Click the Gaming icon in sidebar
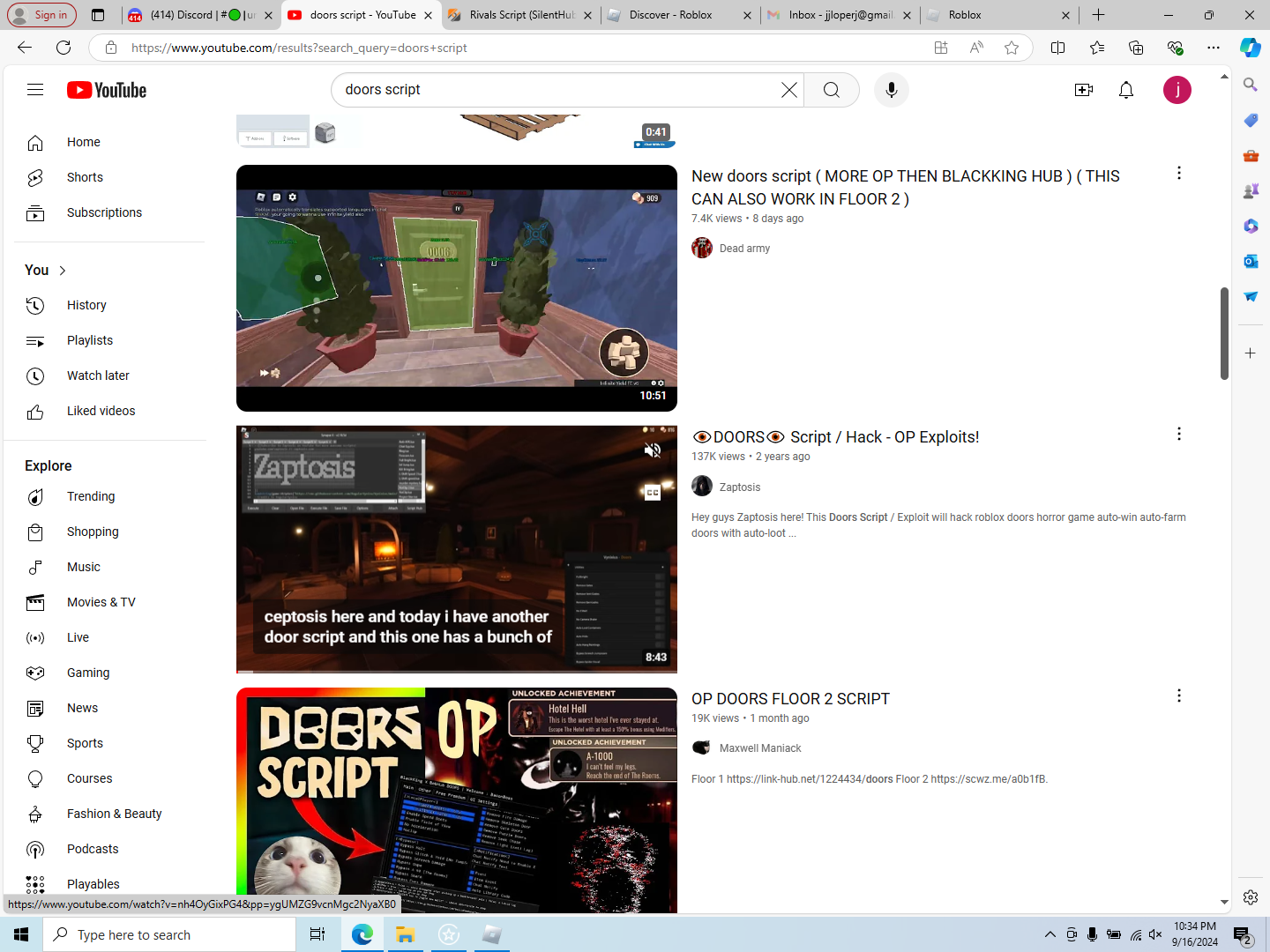The width and height of the screenshot is (1270, 952). [35, 673]
